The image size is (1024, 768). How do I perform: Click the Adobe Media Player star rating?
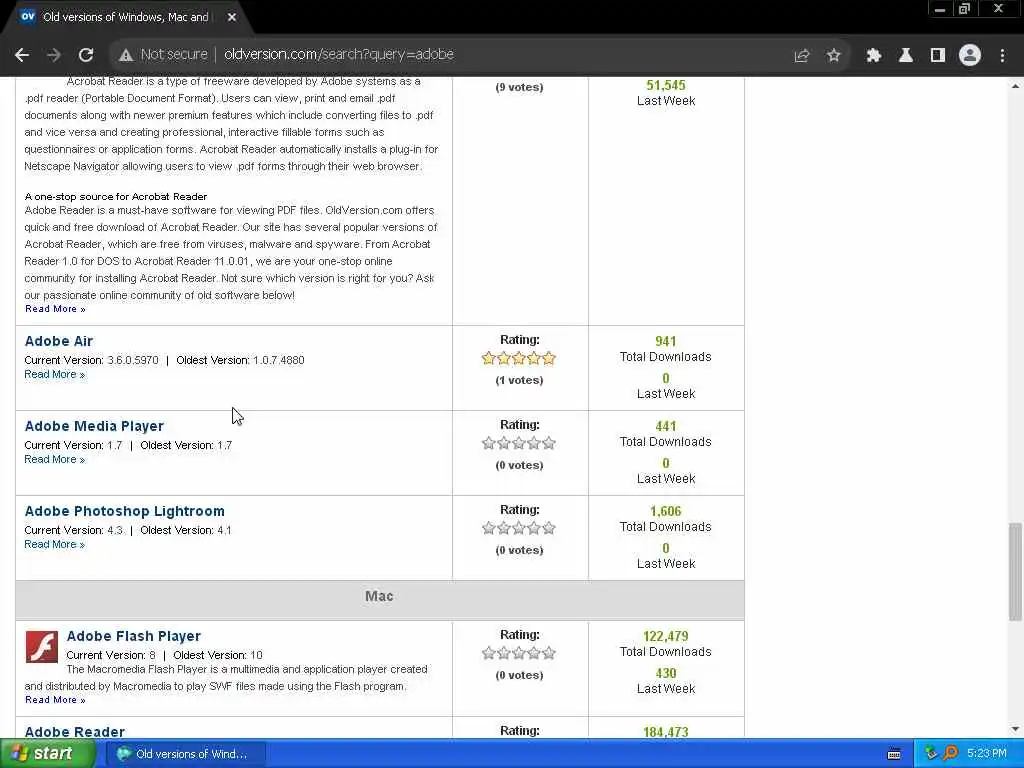click(519, 443)
